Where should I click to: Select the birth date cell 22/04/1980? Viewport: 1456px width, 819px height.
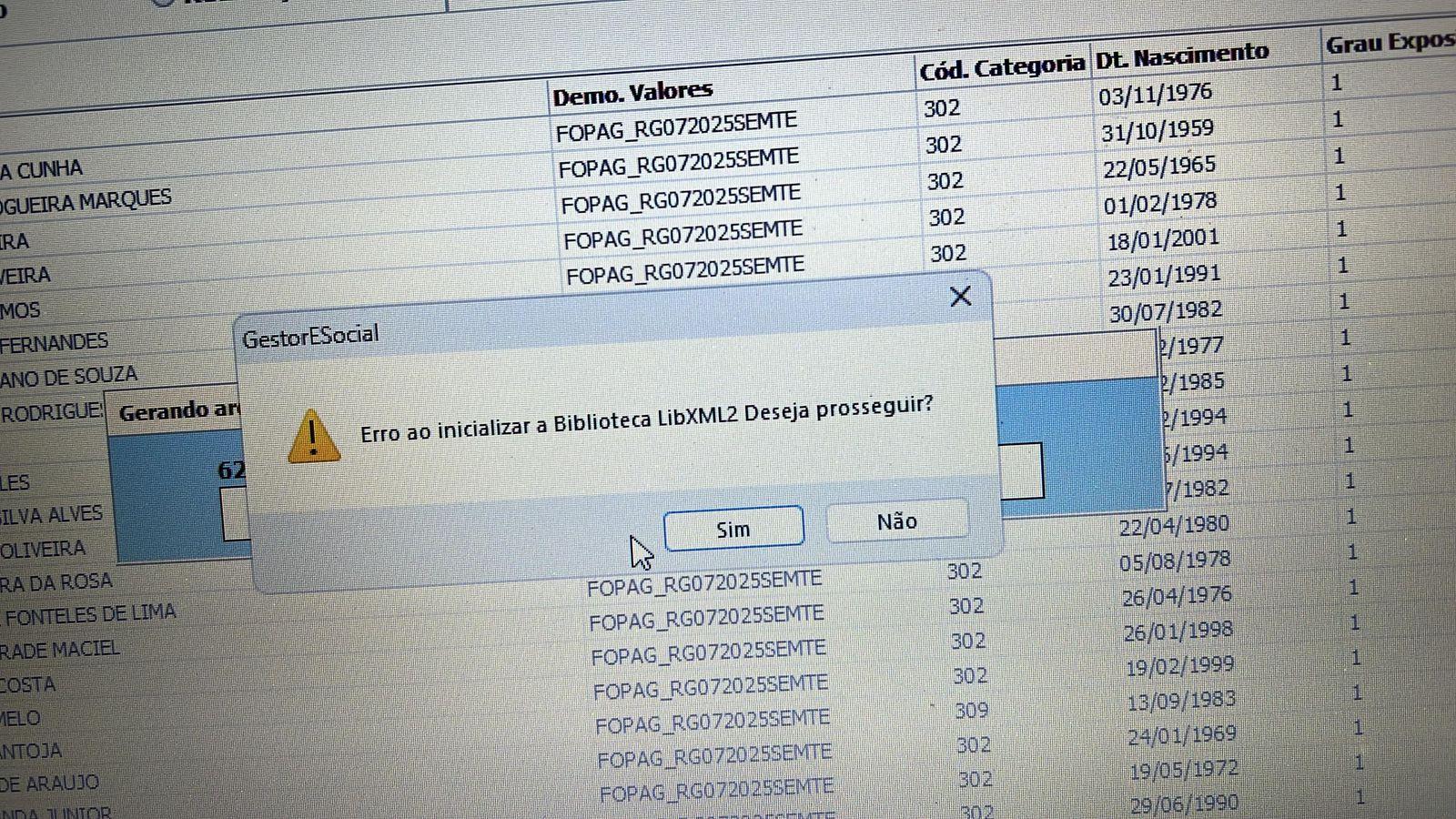point(1174,525)
